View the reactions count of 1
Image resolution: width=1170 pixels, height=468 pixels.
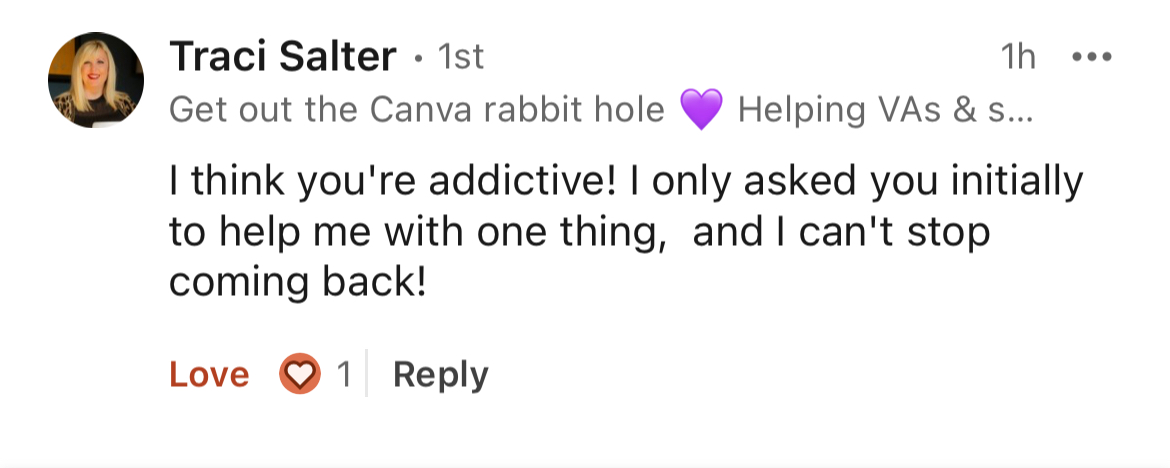click(343, 375)
